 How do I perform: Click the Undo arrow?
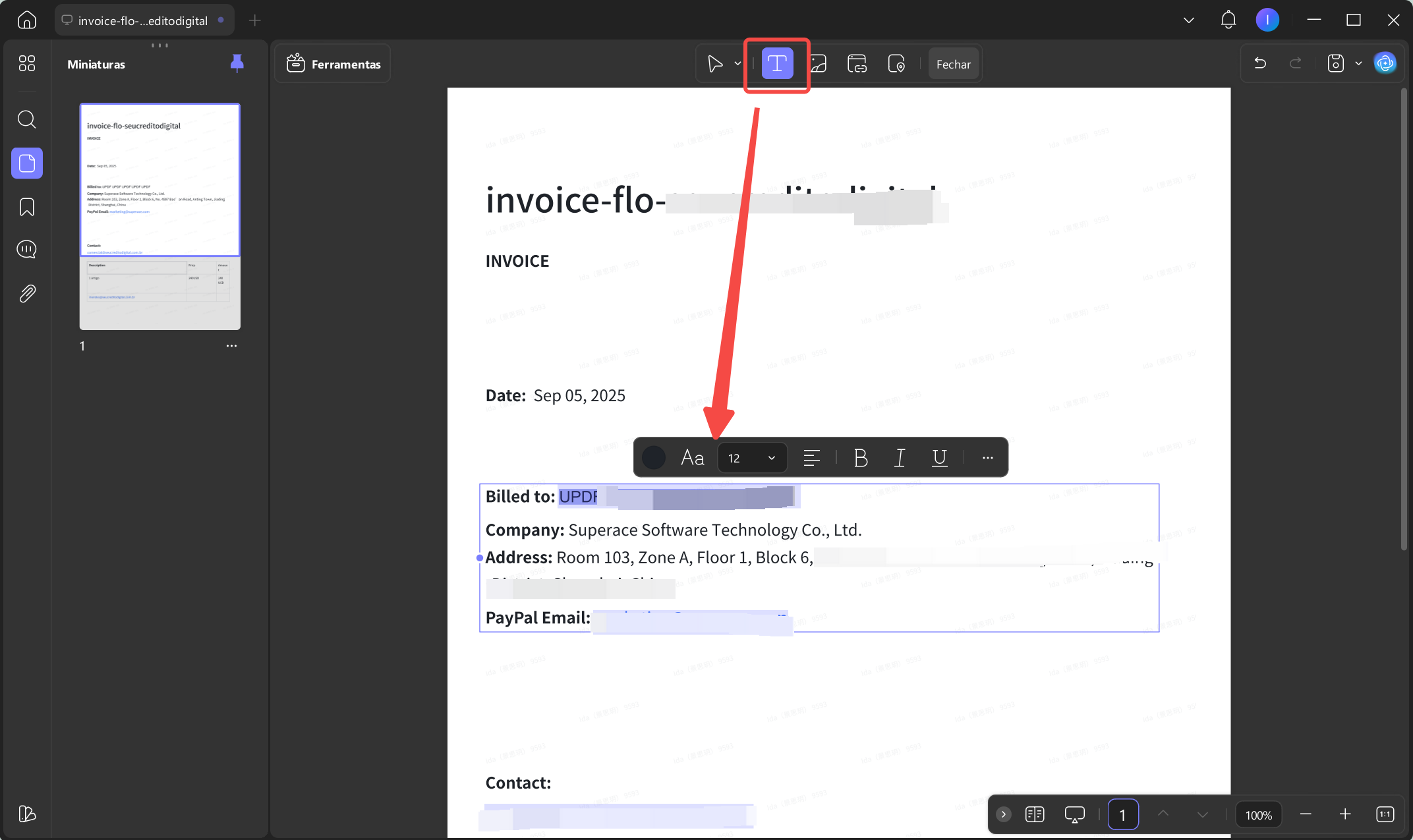[x=1260, y=63]
